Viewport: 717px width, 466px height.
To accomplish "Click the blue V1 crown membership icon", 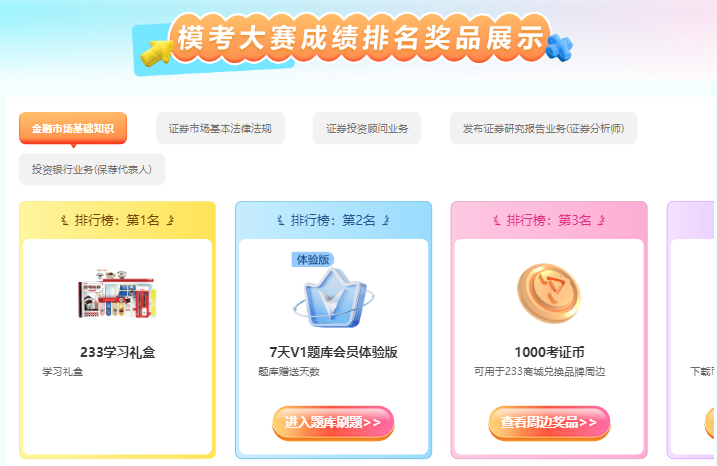I will tap(333, 298).
